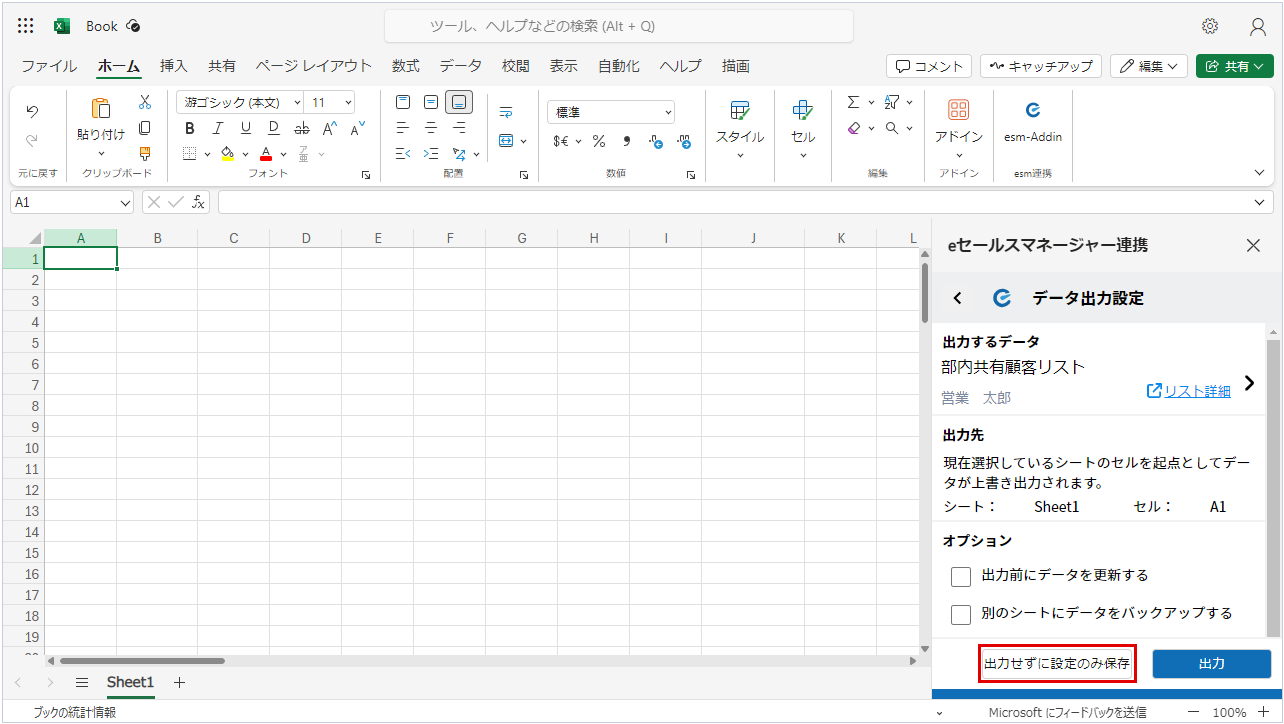Switch to the ページ レイアウト tab
Screen dimensions: 1284x724
click(313, 66)
